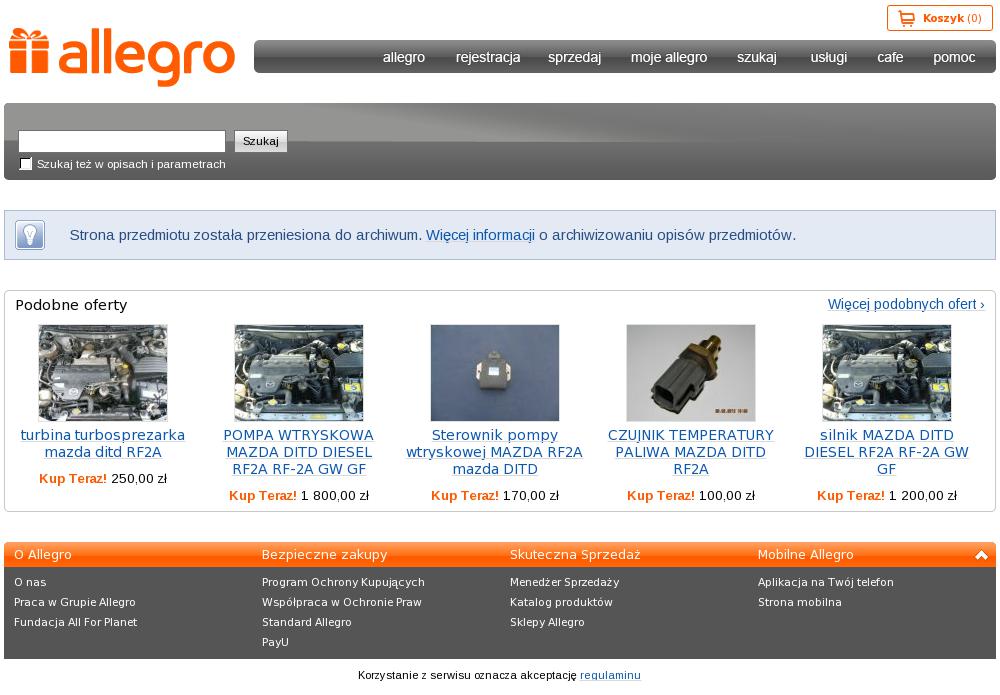Select szukaj in the navigation bar
1000x695 pixels.
(757, 57)
